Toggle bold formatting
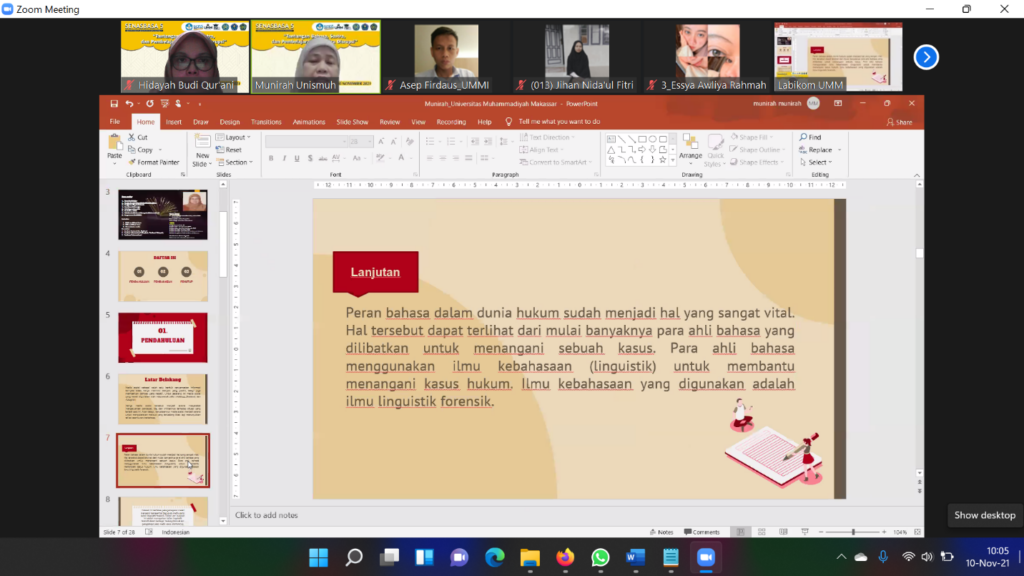Viewport: 1024px width, 576px height. [271, 158]
